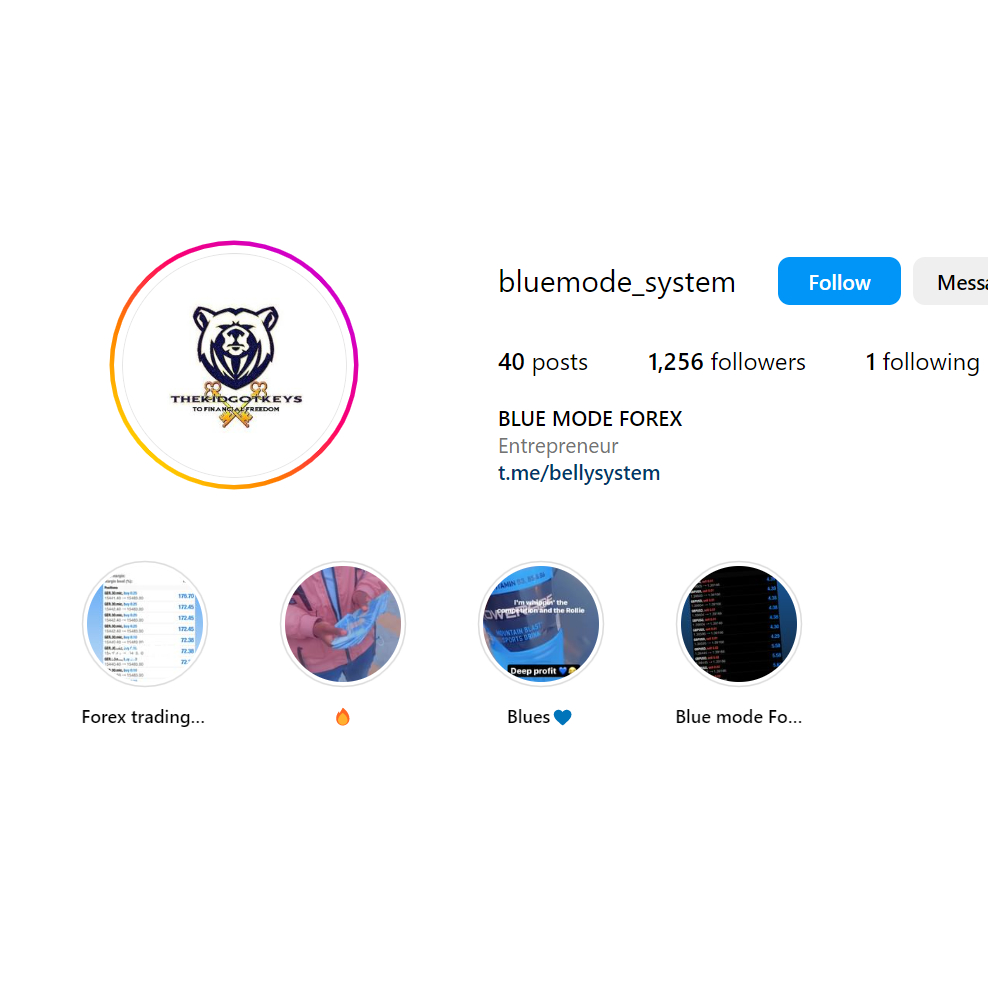The image size is (988, 988).
Task: Click the Forex trading... highlight label
Action: (x=143, y=717)
